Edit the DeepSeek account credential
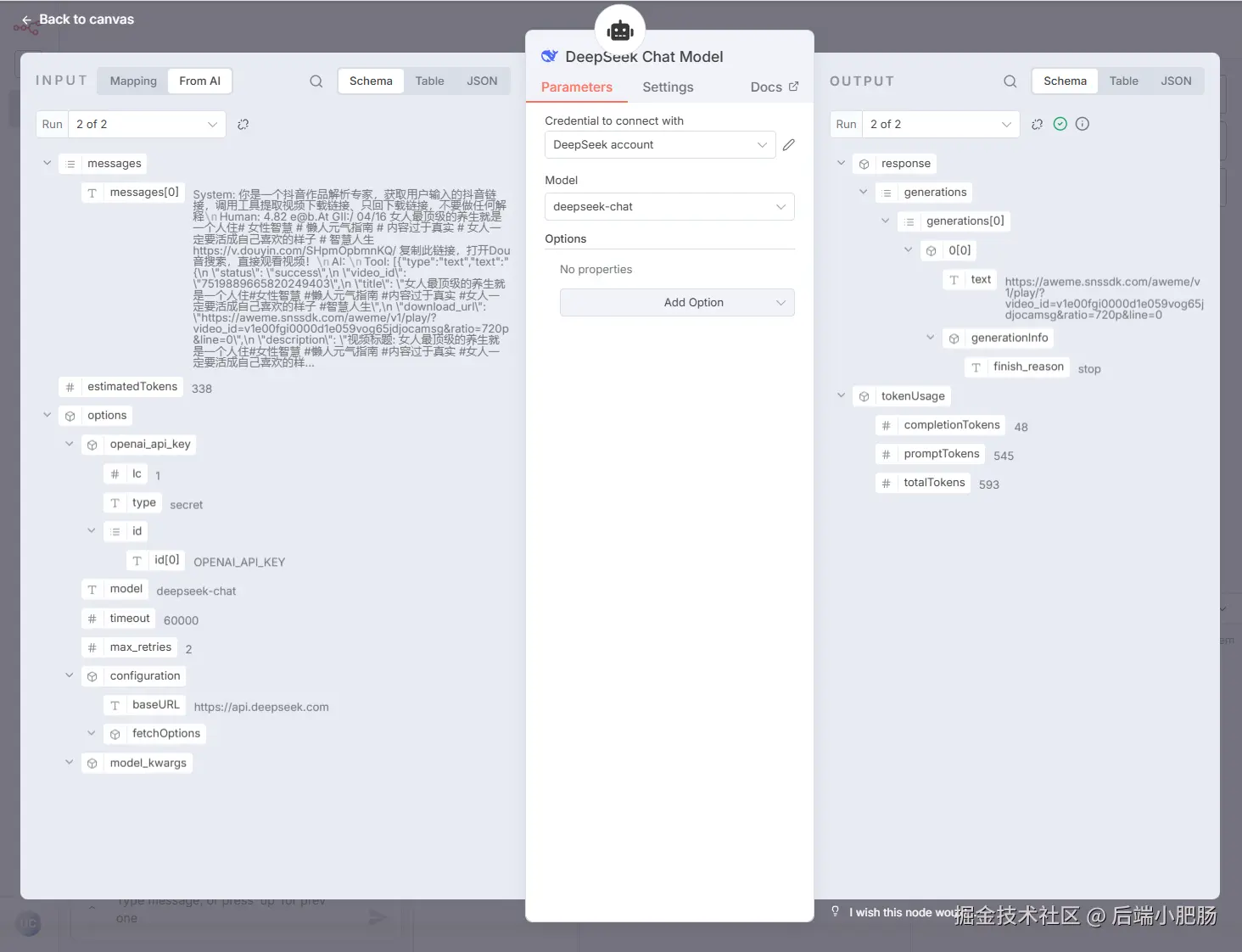Image resolution: width=1242 pixels, height=952 pixels. pyautogui.click(x=789, y=145)
